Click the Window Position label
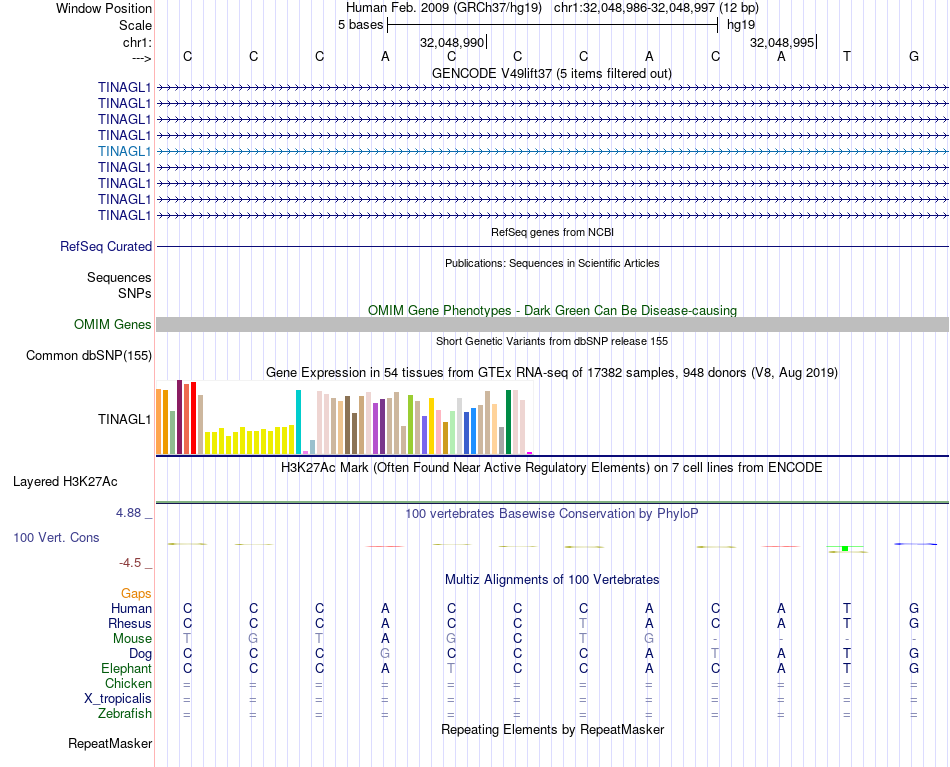Screen dimensions: 950x767 tap(104, 8)
